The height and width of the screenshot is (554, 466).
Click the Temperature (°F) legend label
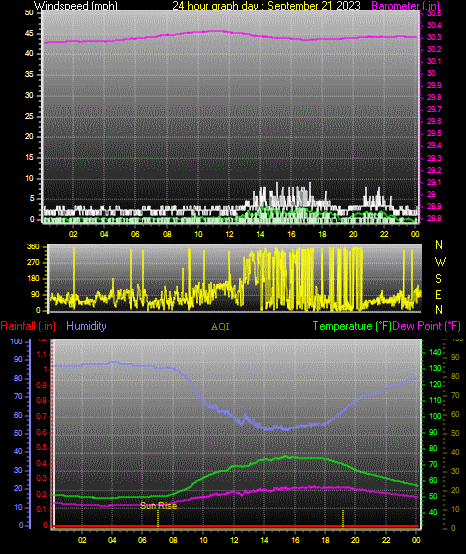tap(352, 326)
